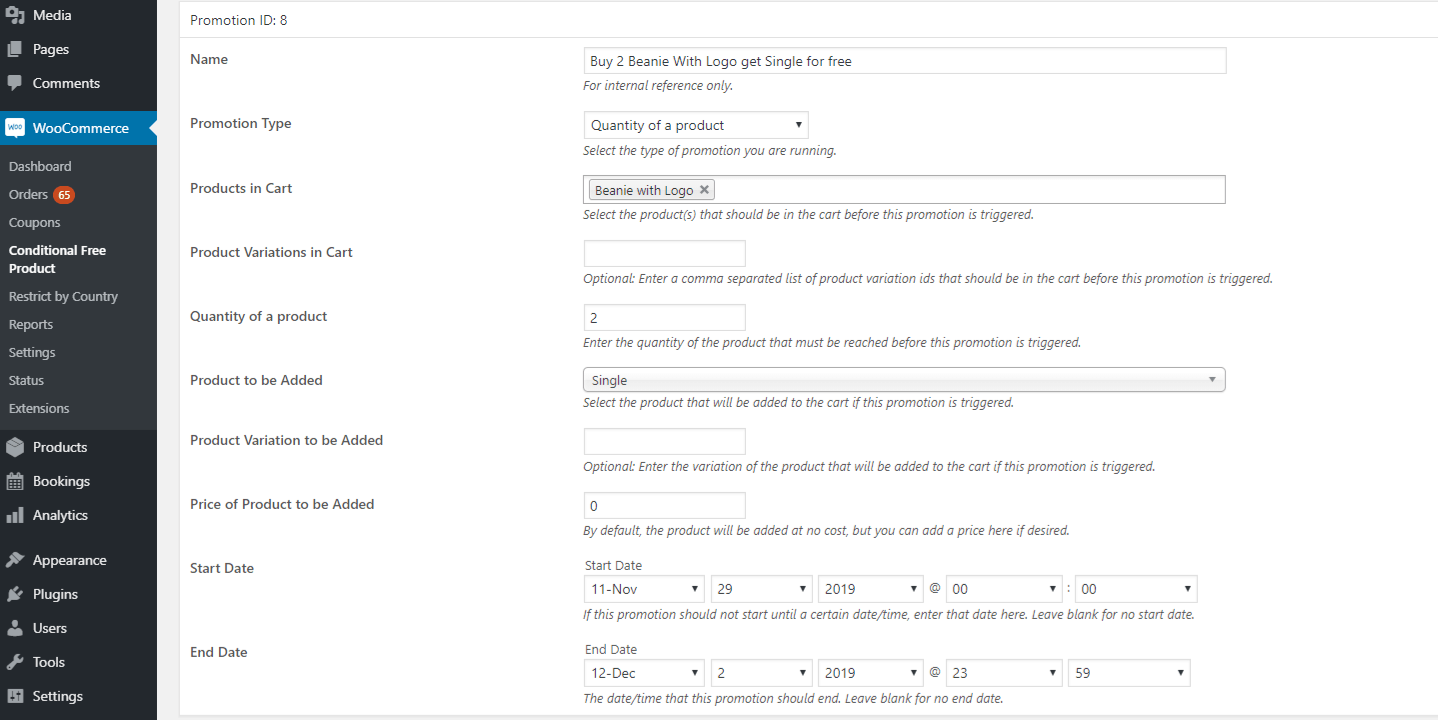
Task: Click the Analytics bar chart icon
Action: (15, 515)
